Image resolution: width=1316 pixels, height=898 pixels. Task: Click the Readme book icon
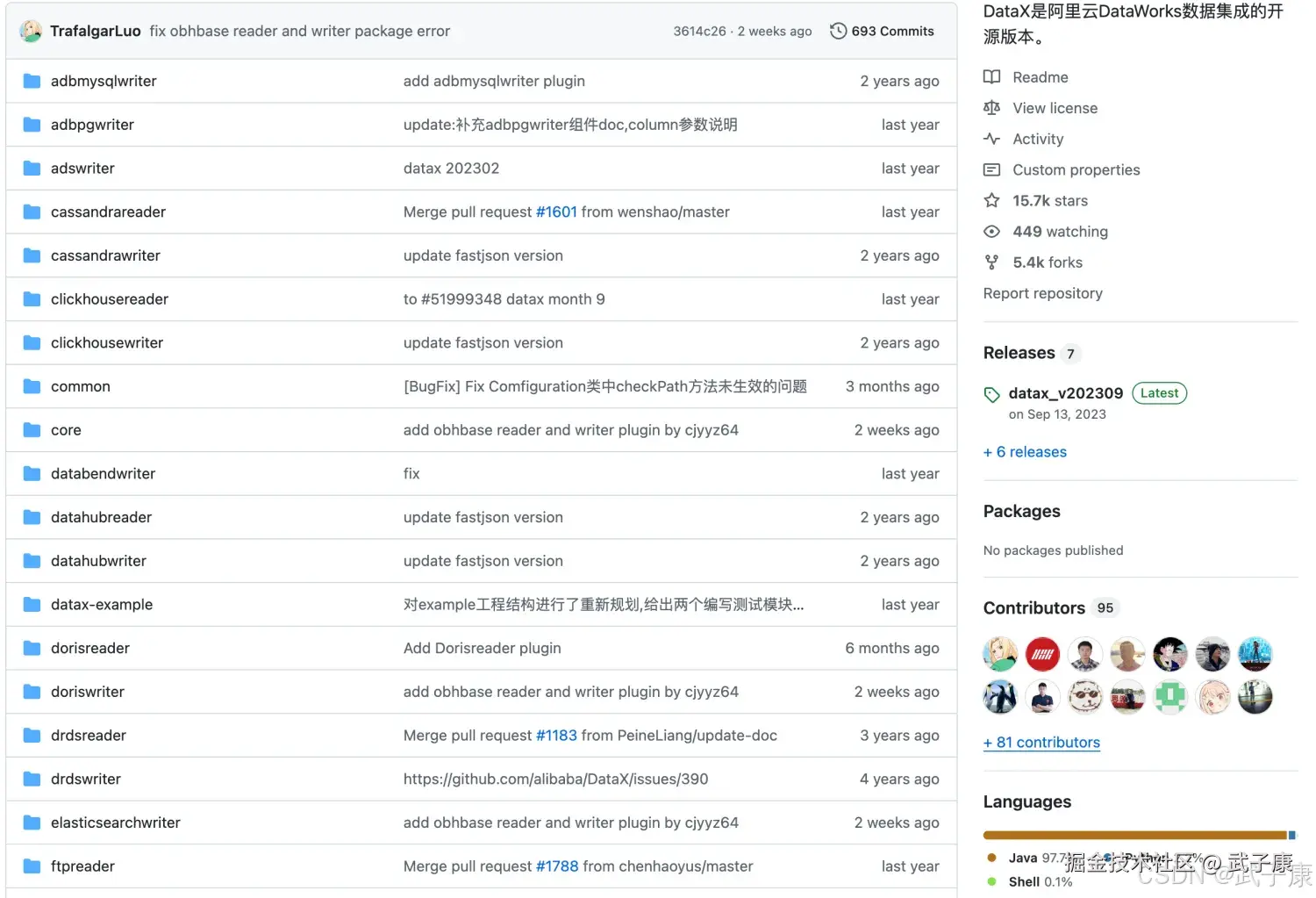(x=991, y=77)
